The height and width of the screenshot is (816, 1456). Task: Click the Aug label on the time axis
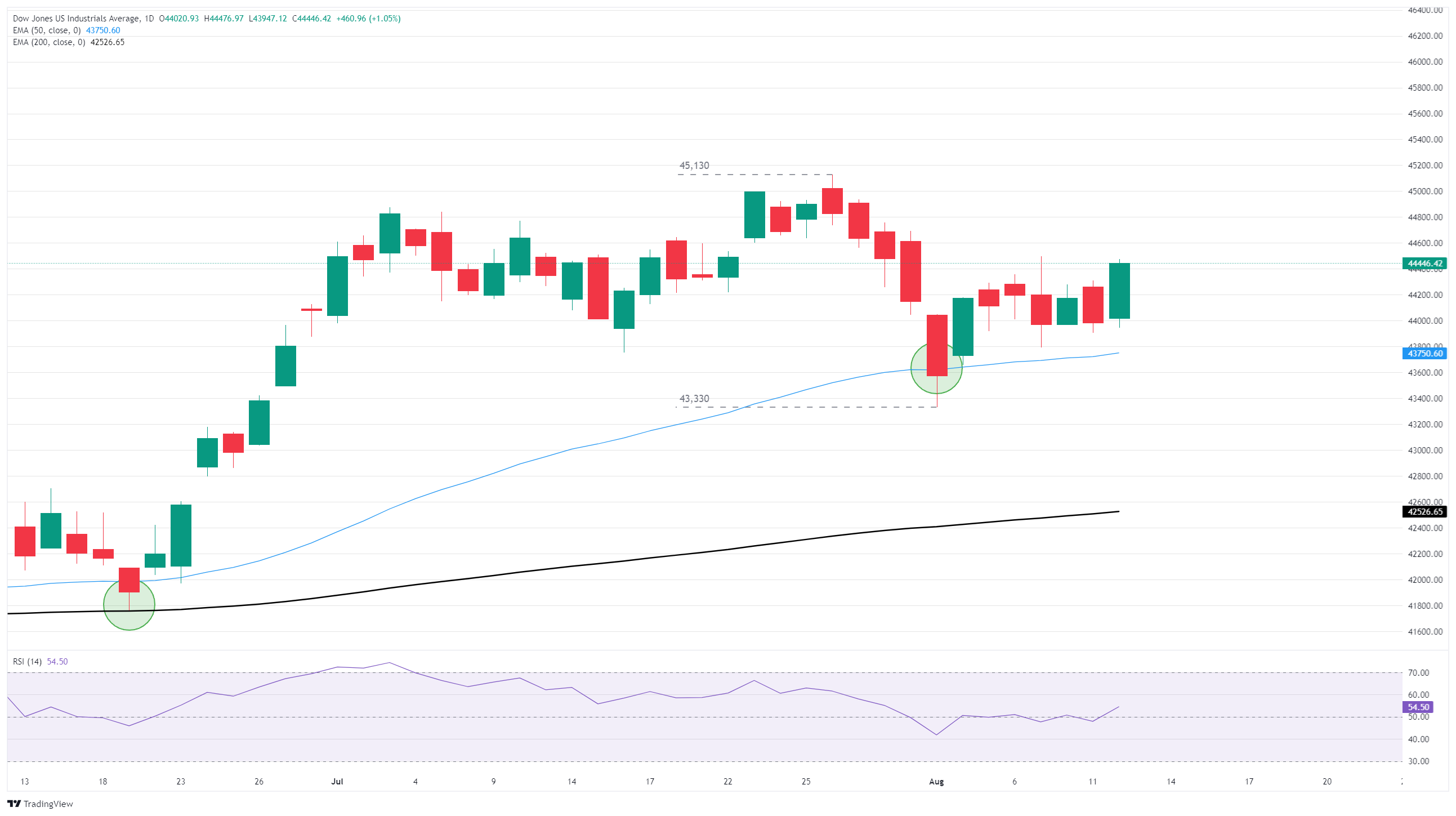[936, 782]
